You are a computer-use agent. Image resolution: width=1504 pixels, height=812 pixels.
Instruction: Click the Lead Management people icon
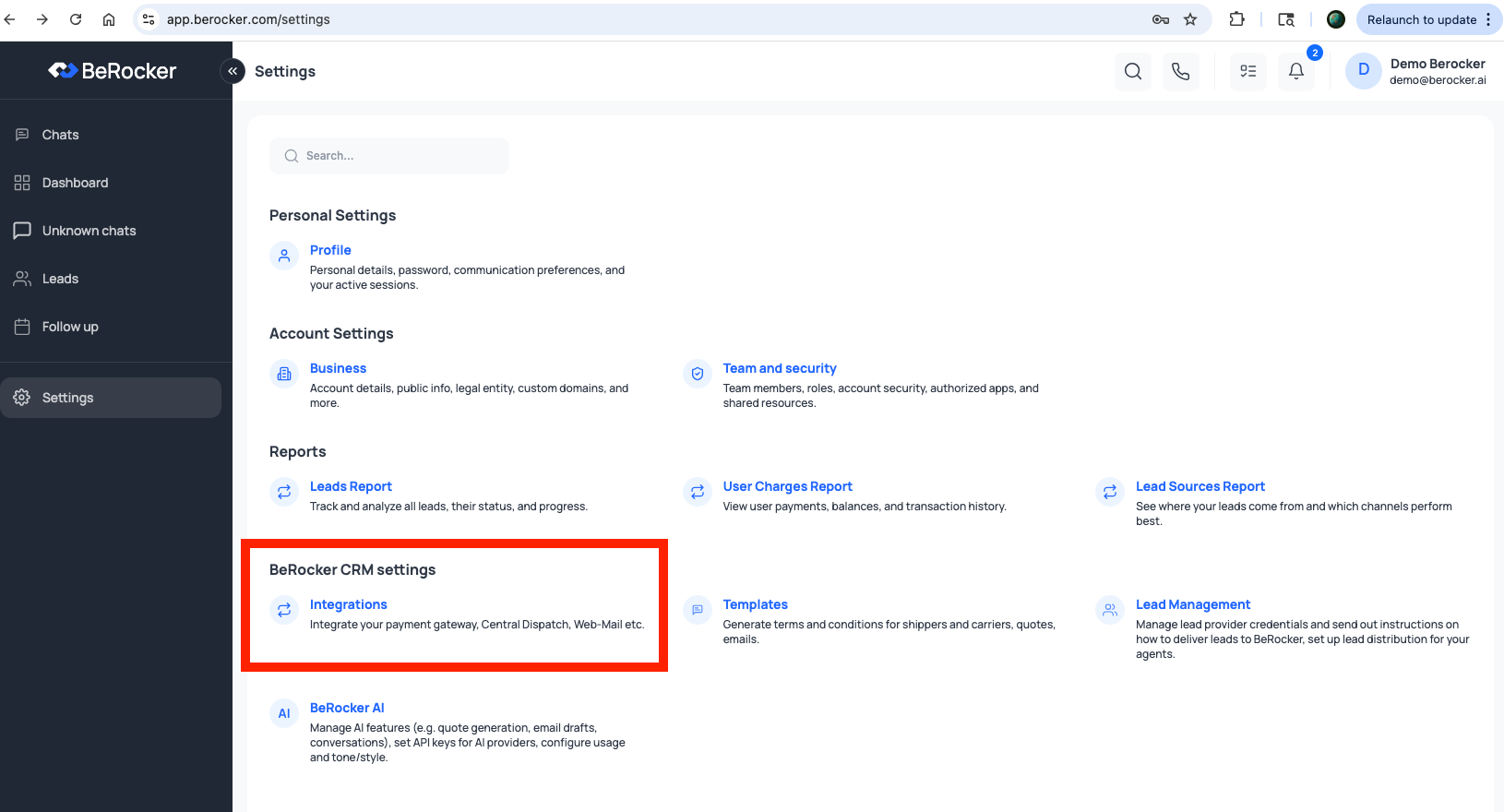point(1110,610)
